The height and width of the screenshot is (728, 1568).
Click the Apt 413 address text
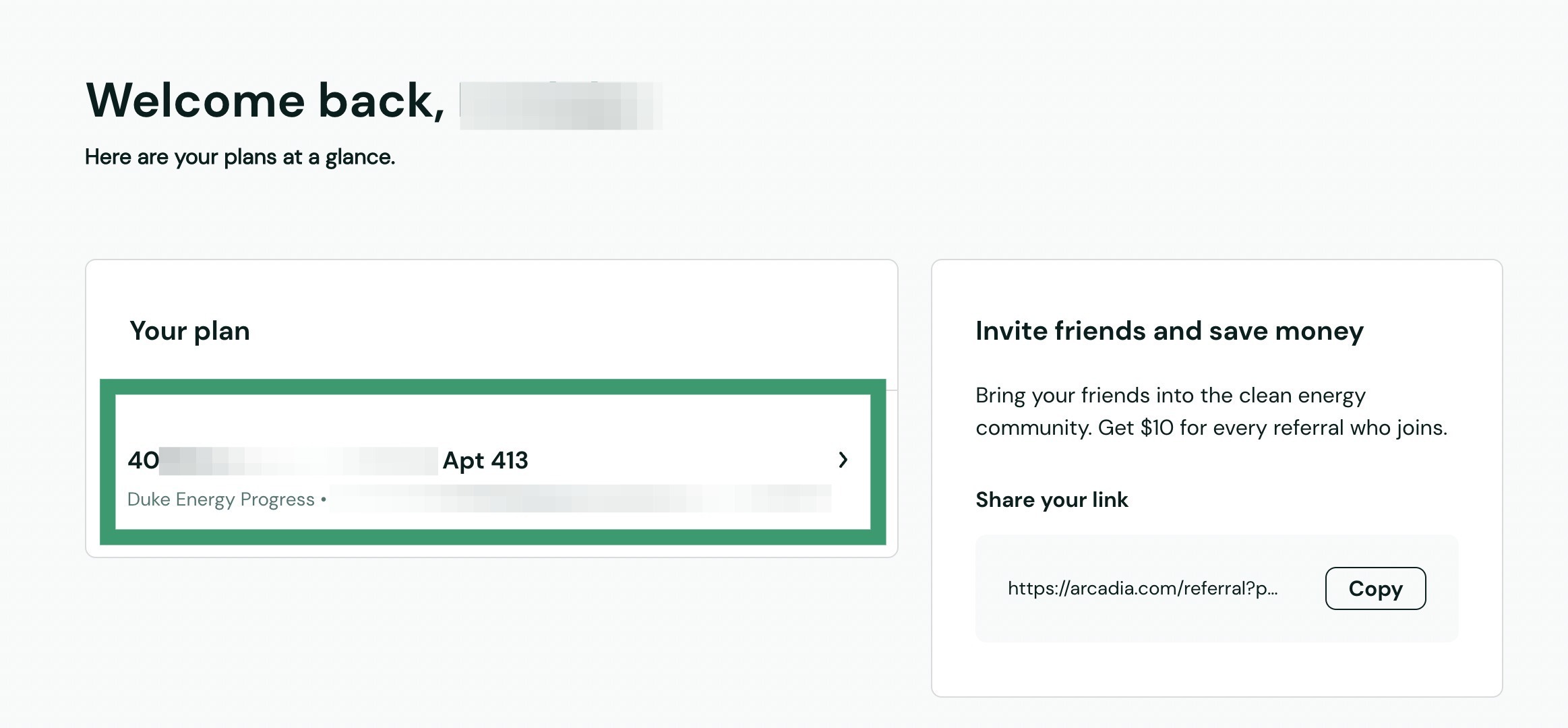[x=484, y=460]
